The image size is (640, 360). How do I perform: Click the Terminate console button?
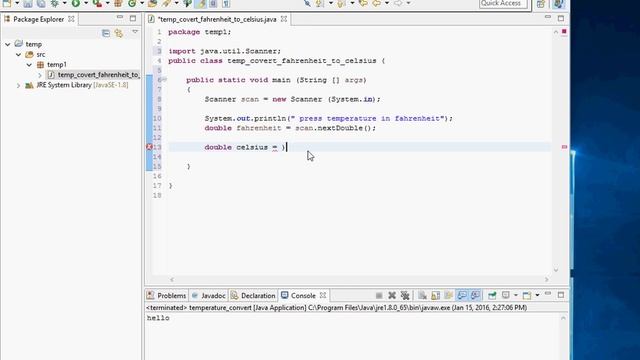tap(379, 295)
